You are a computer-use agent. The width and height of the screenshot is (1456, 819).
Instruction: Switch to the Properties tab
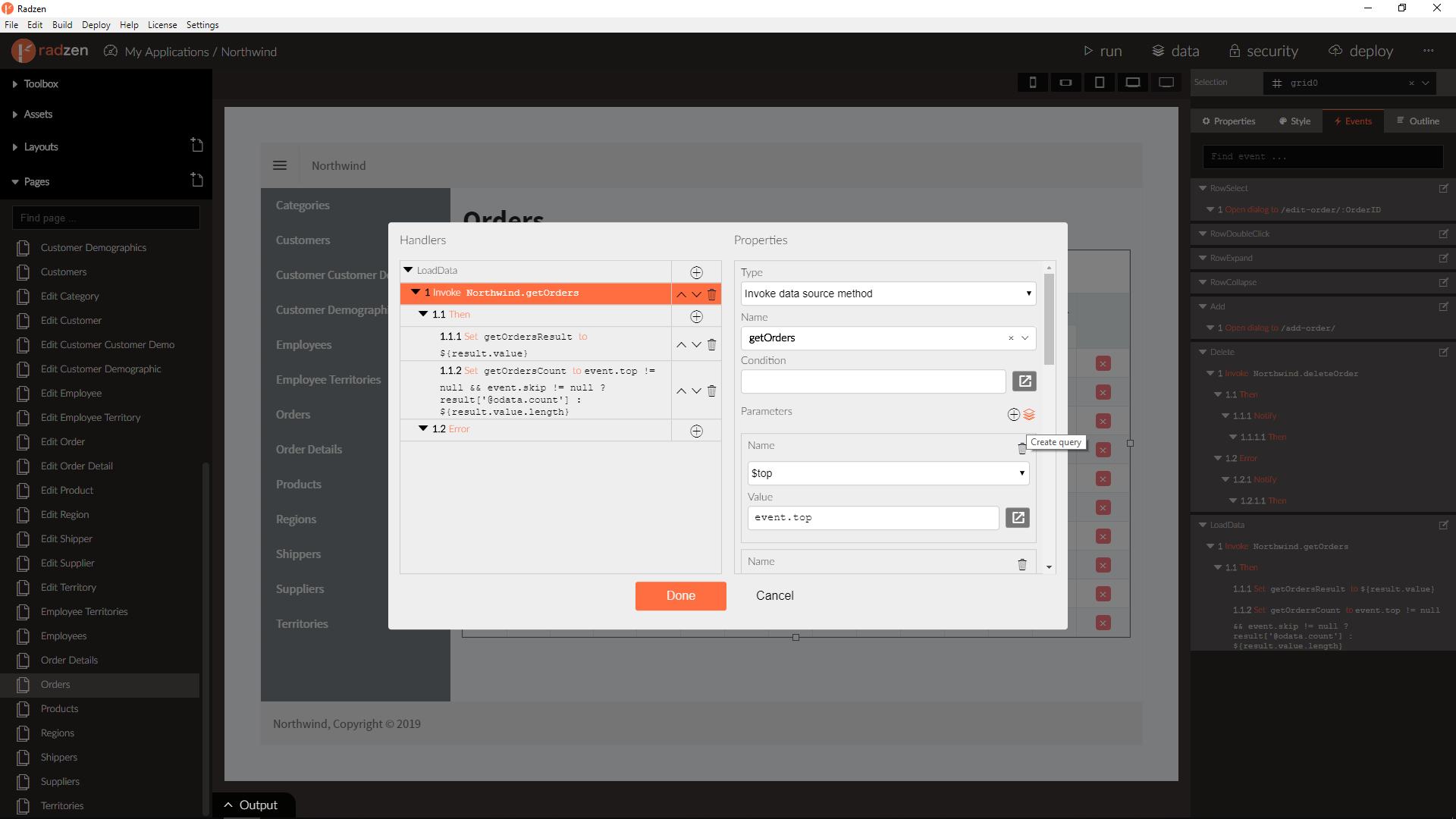(1228, 121)
